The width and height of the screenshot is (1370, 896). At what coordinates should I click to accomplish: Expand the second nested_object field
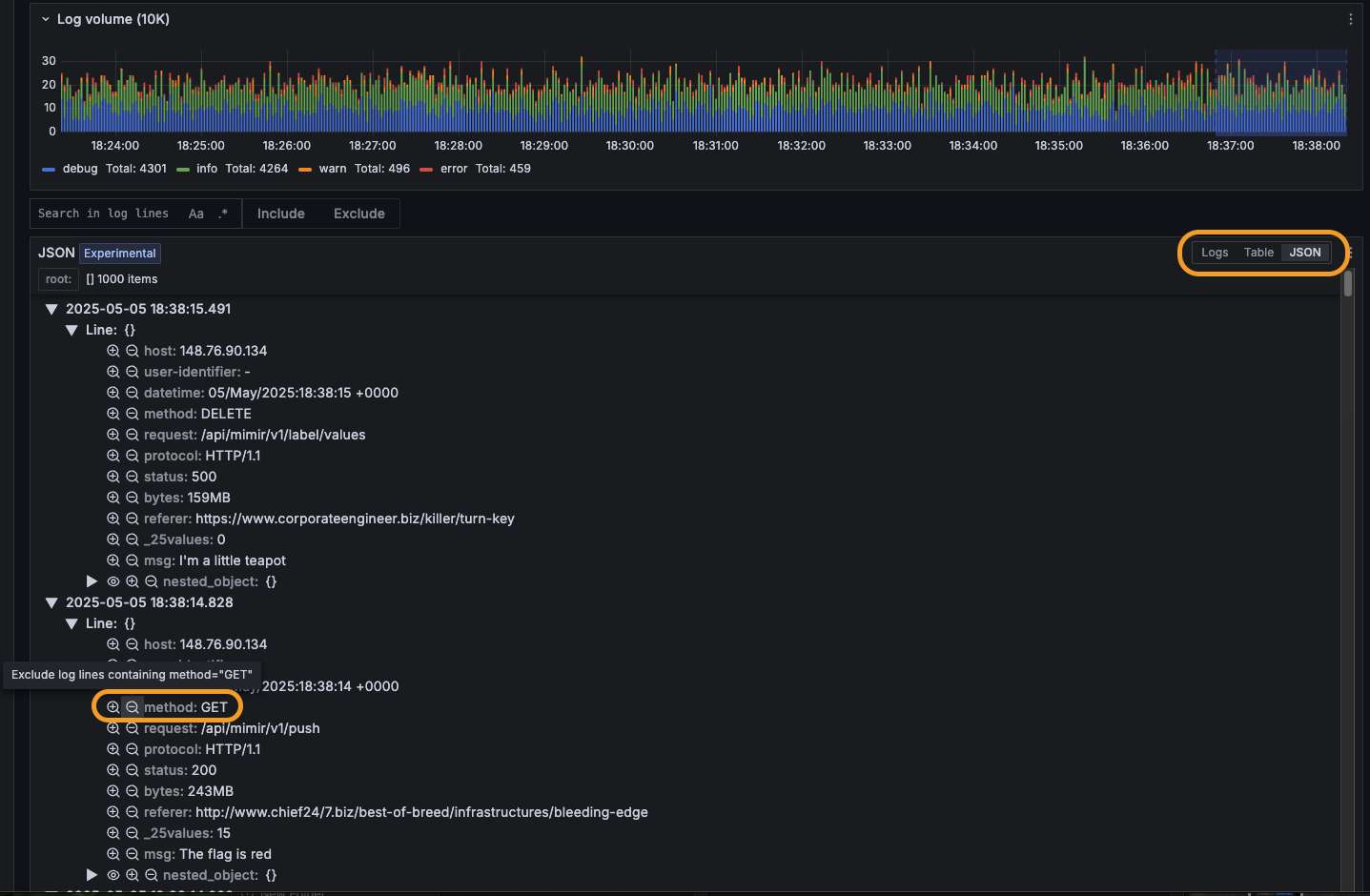coord(92,875)
